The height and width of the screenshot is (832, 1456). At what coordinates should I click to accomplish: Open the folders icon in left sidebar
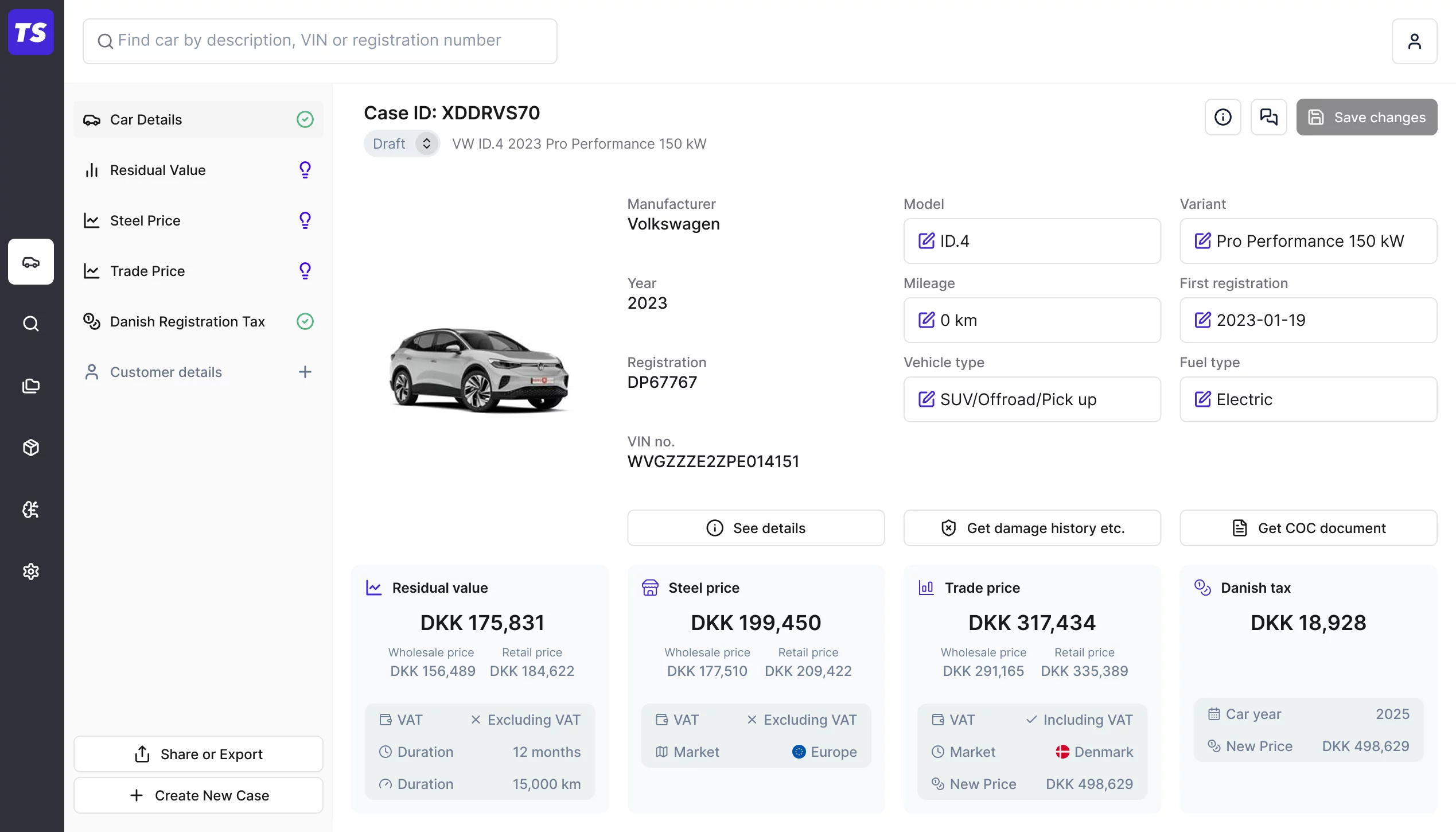pyautogui.click(x=31, y=386)
